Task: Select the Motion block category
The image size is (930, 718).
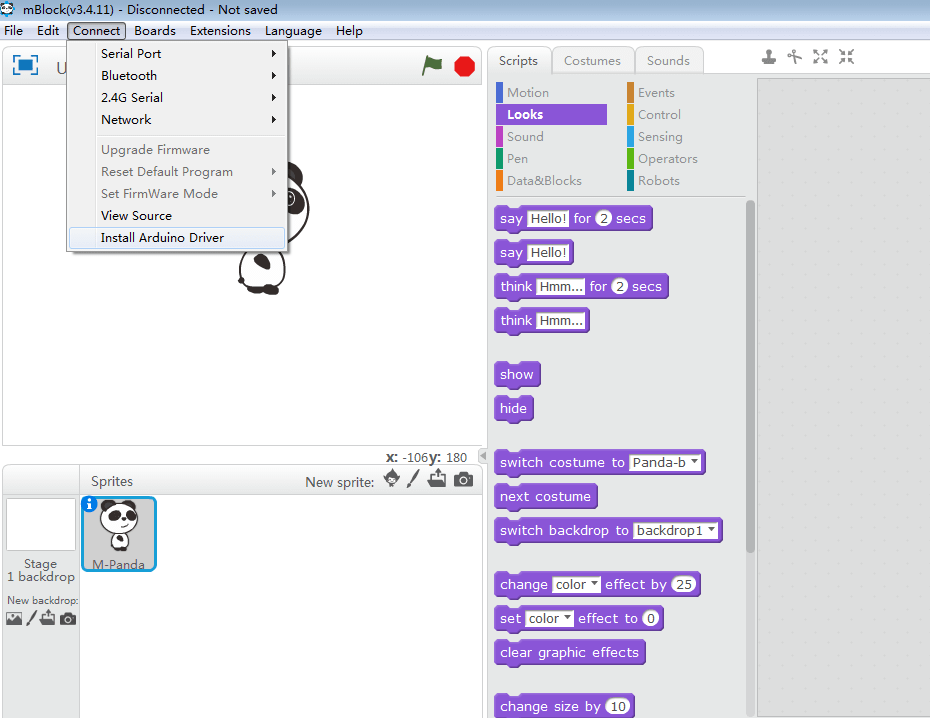Action: tap(551, 92)
